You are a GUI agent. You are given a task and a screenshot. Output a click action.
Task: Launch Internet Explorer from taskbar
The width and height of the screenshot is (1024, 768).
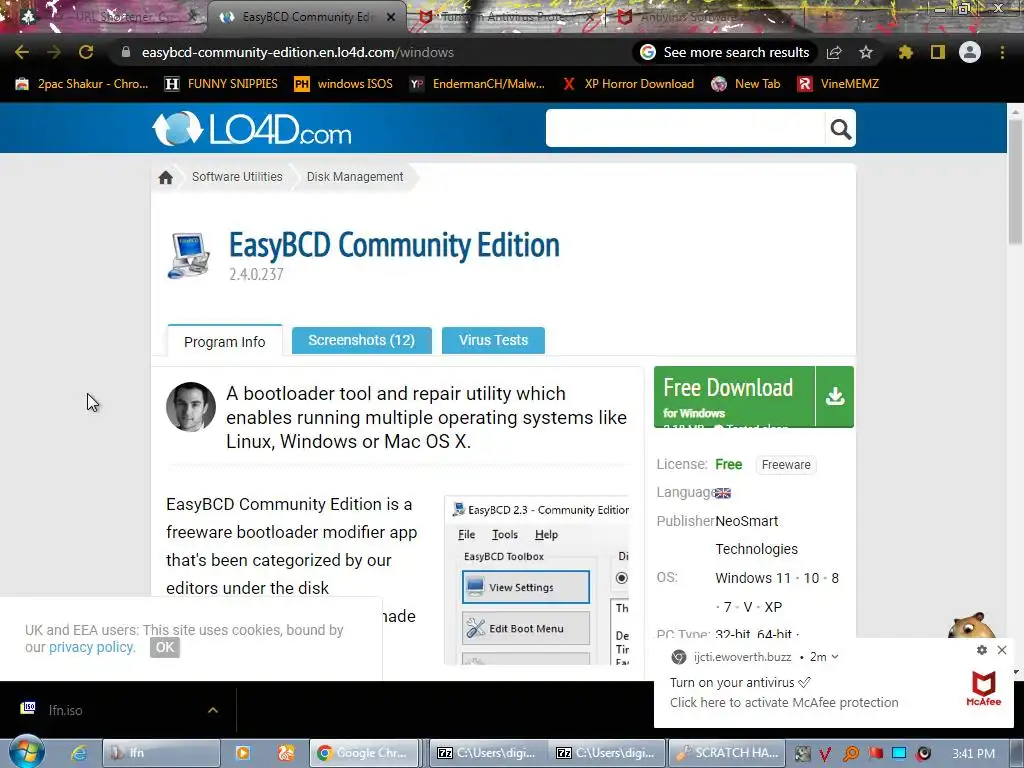point(79,753)
